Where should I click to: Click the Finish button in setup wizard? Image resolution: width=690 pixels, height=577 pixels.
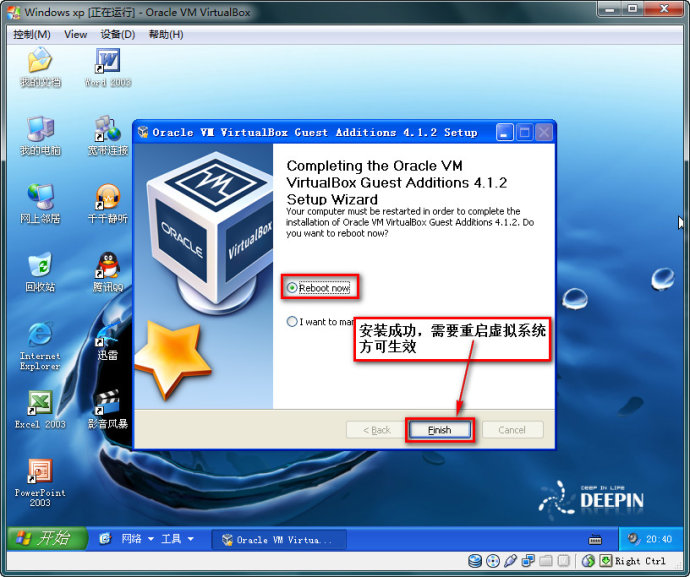pos(440,430)
